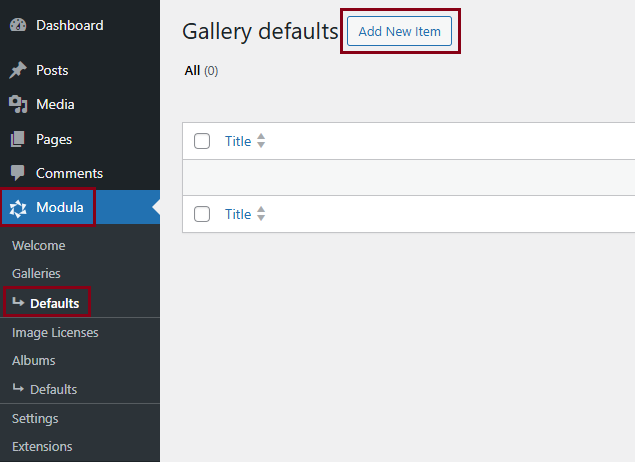
Task: Open Defaults under Albums
Action: (x=53, y=389)
